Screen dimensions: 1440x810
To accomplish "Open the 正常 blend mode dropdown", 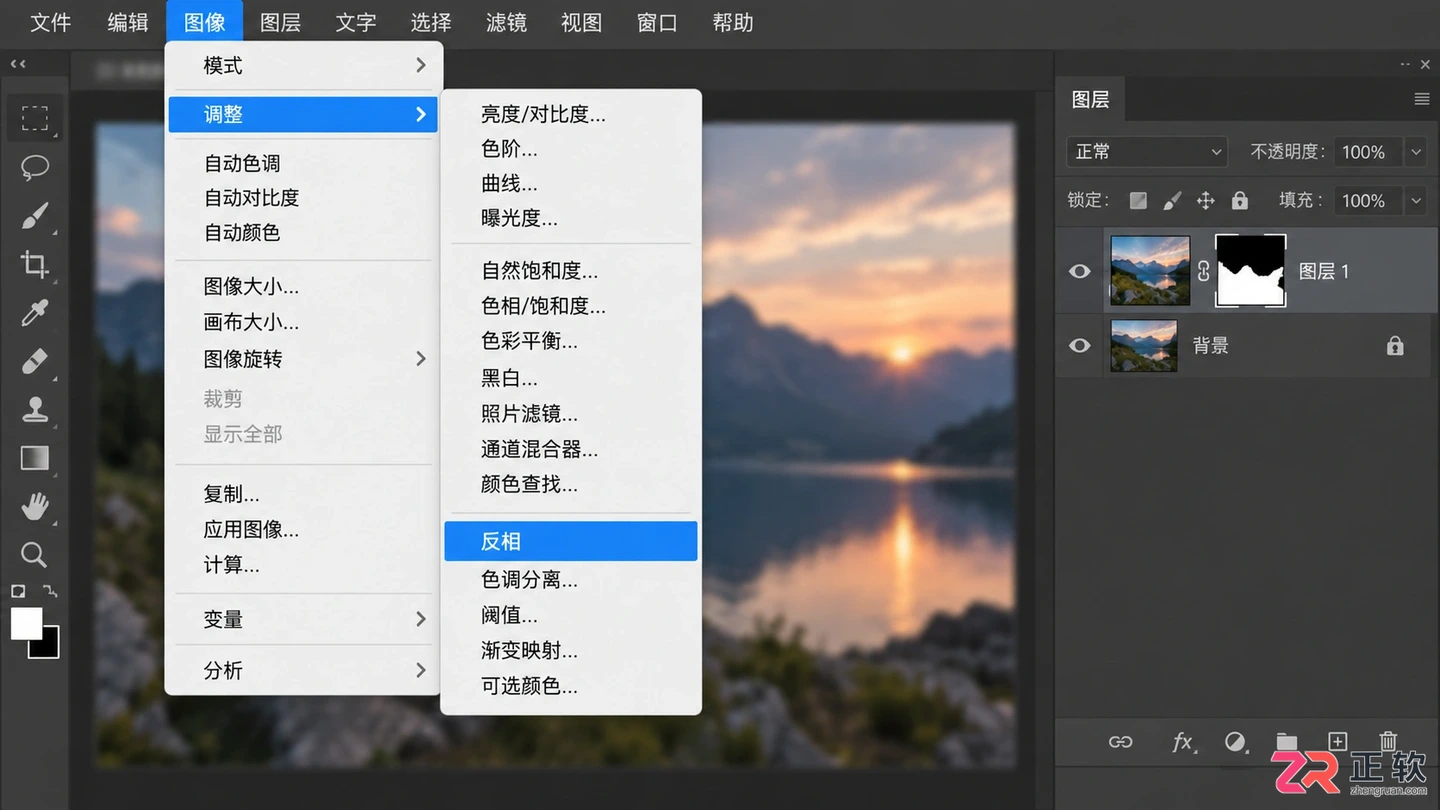I will pyautogui.click(x=1147, y=152).
